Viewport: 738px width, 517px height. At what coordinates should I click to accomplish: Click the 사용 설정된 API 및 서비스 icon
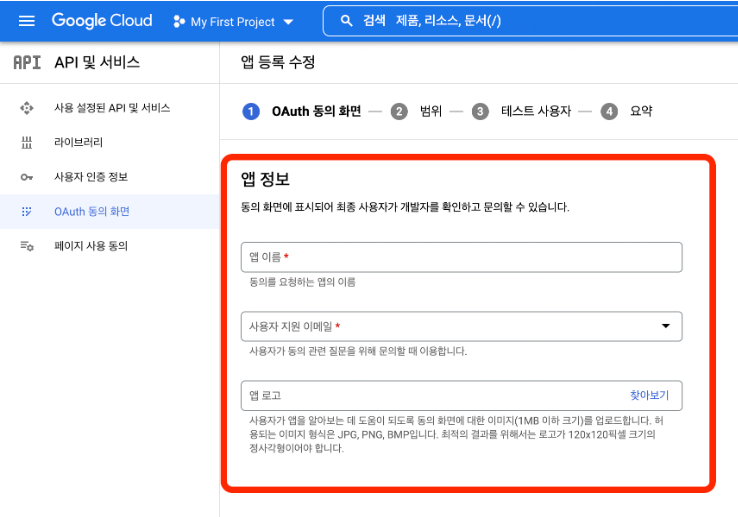27,108
